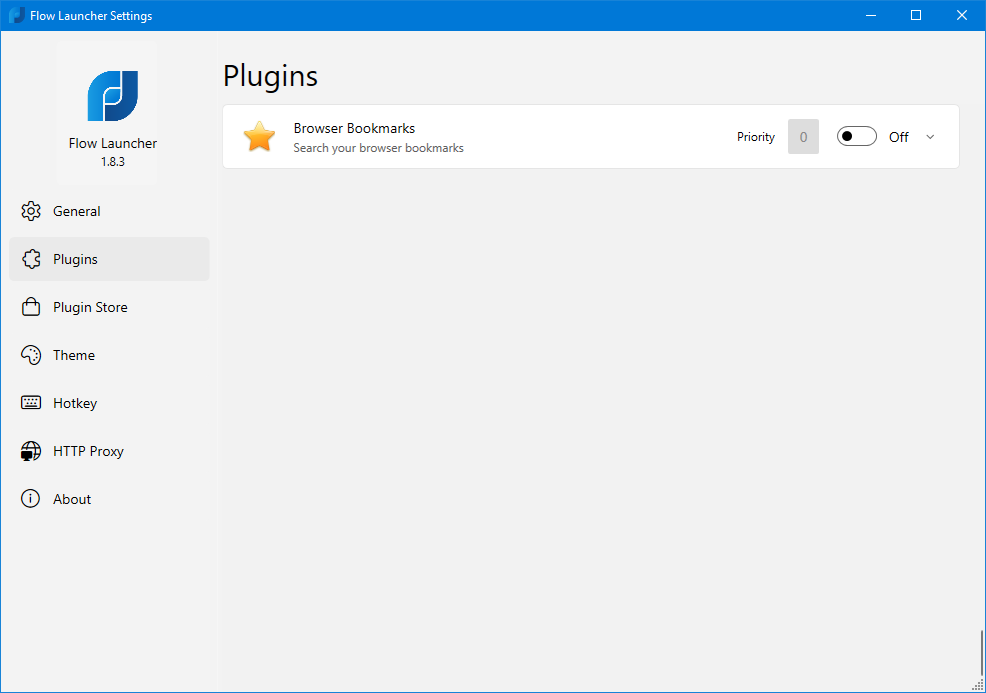The height and width of the screenshot is (693, 986).
Task: Click the title bar Flow Launcher icon
Action: coord(16,15)
